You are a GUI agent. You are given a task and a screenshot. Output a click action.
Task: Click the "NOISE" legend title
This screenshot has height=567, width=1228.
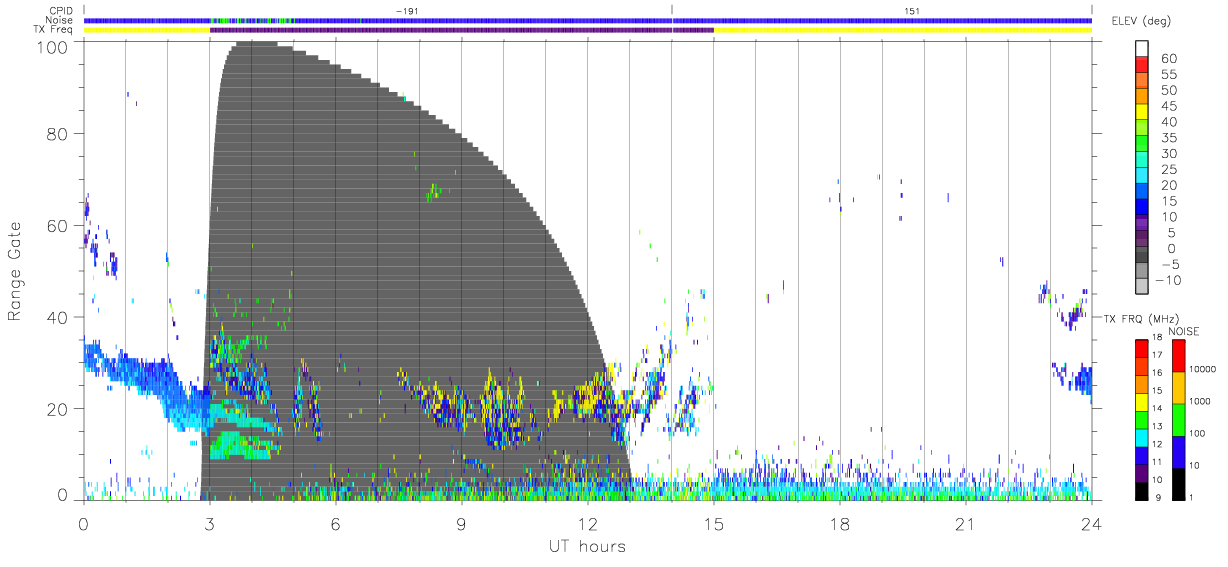pos(1184,331)
